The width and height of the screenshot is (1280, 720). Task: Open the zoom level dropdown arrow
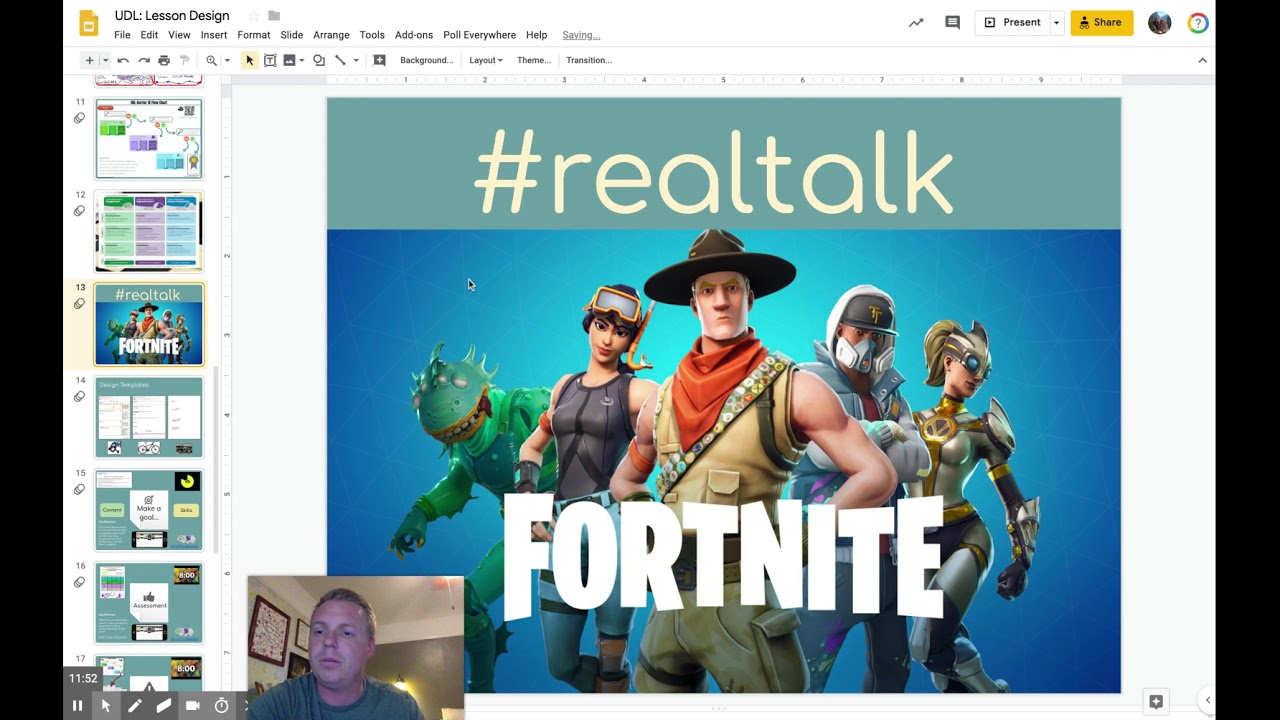click(227, 60)
